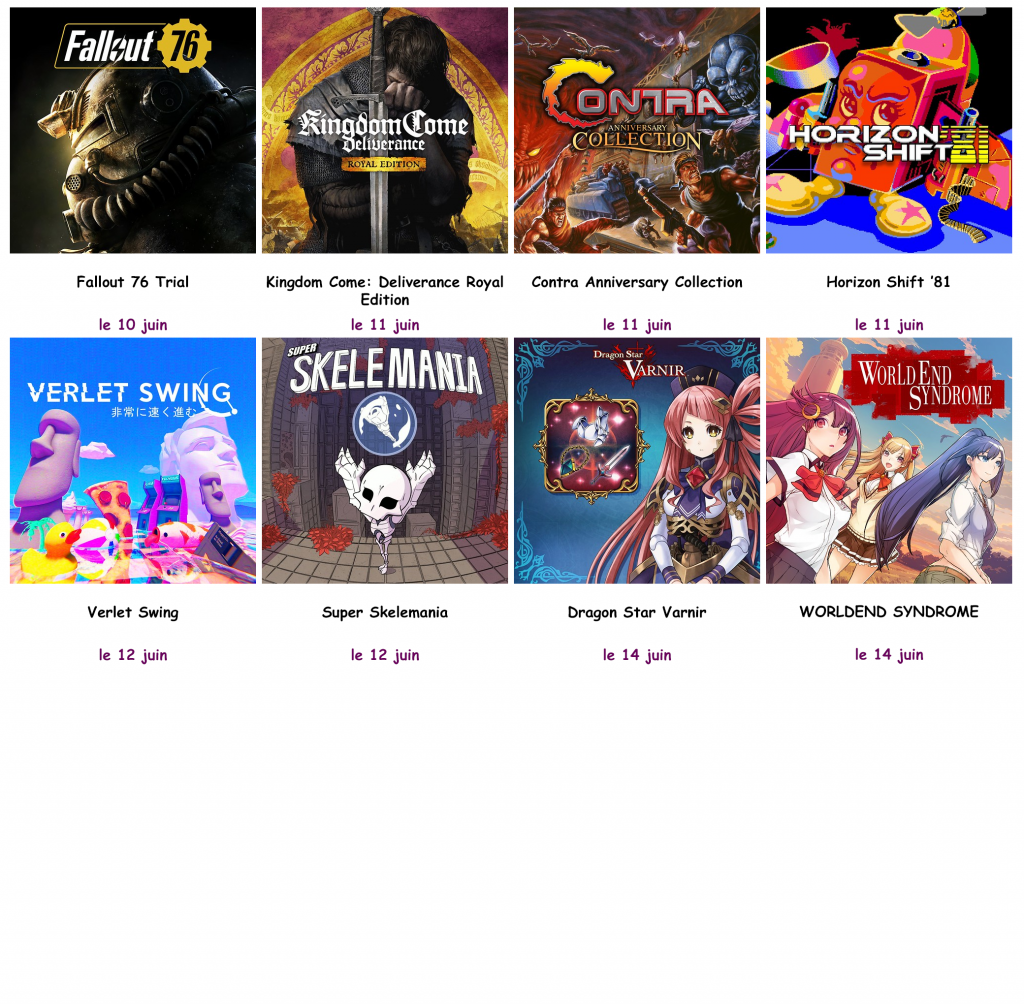
Task: Follow the Dragon Star Varnir title link
Action: [x=637, y=613]
